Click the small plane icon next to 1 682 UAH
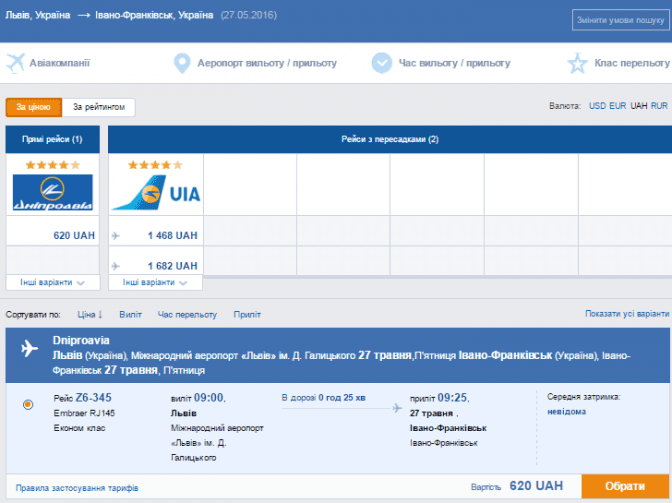The image size is (672, 503). (116, 265)
